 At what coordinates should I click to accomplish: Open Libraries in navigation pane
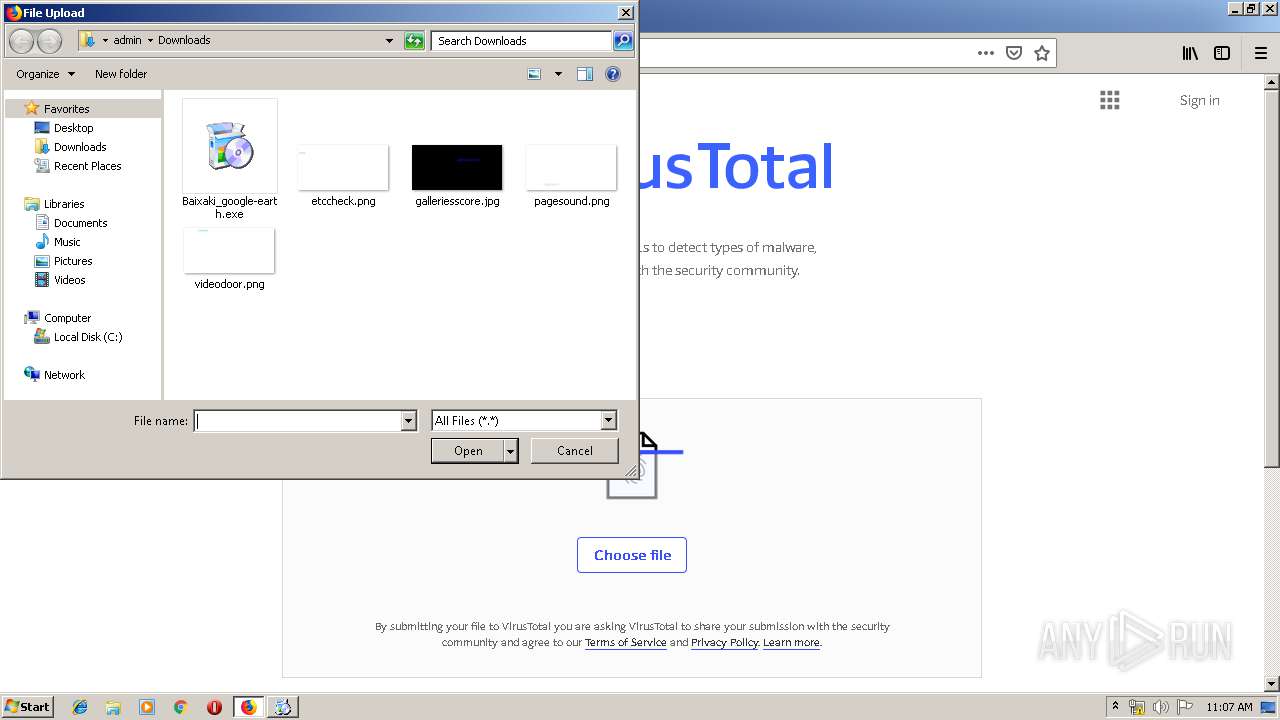click(64, 204)
